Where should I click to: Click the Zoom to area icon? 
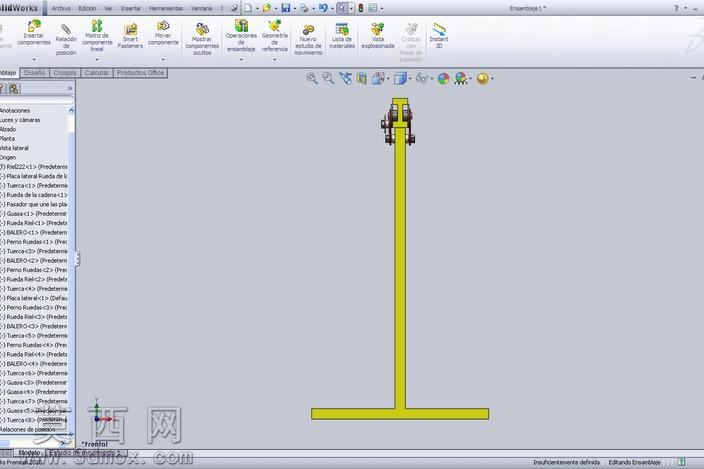[328, 79]
